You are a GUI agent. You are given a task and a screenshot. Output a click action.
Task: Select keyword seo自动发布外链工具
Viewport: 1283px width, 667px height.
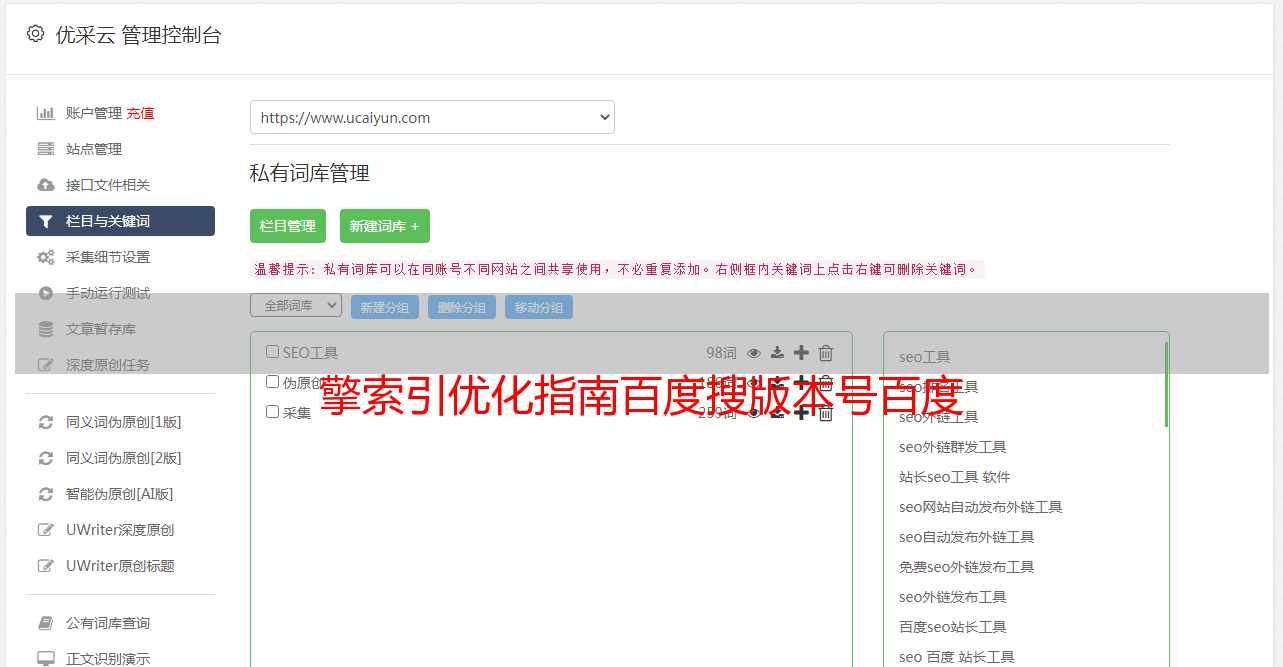(966, 537)
